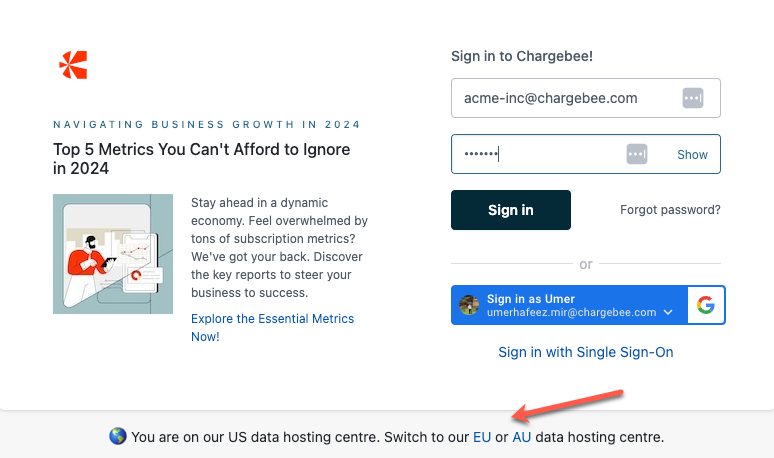Click the globe icon in footer

tap(118, 437)
